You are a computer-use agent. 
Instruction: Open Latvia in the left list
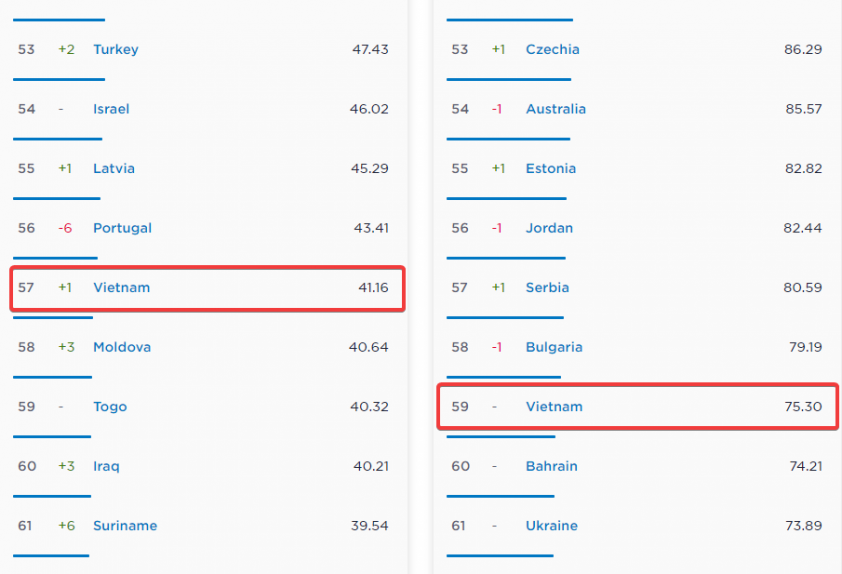(114, 168)
